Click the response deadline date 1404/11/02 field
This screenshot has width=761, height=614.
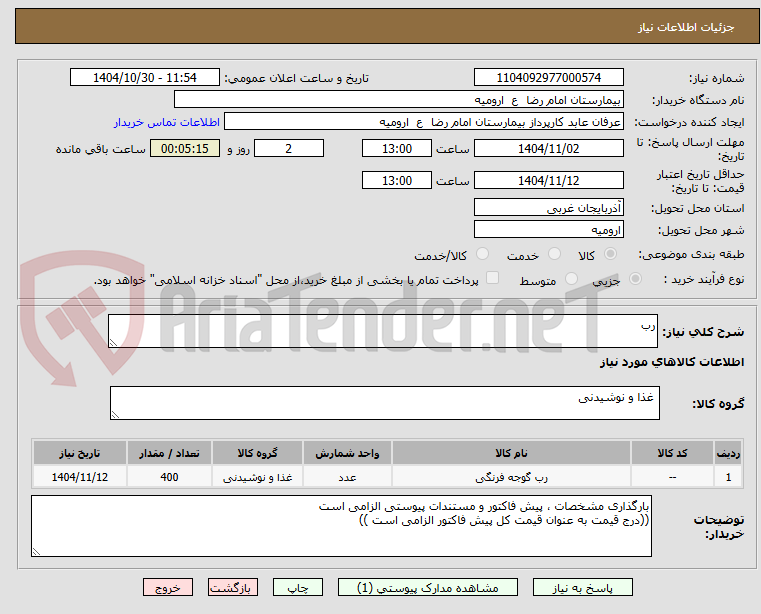[548, 149]
